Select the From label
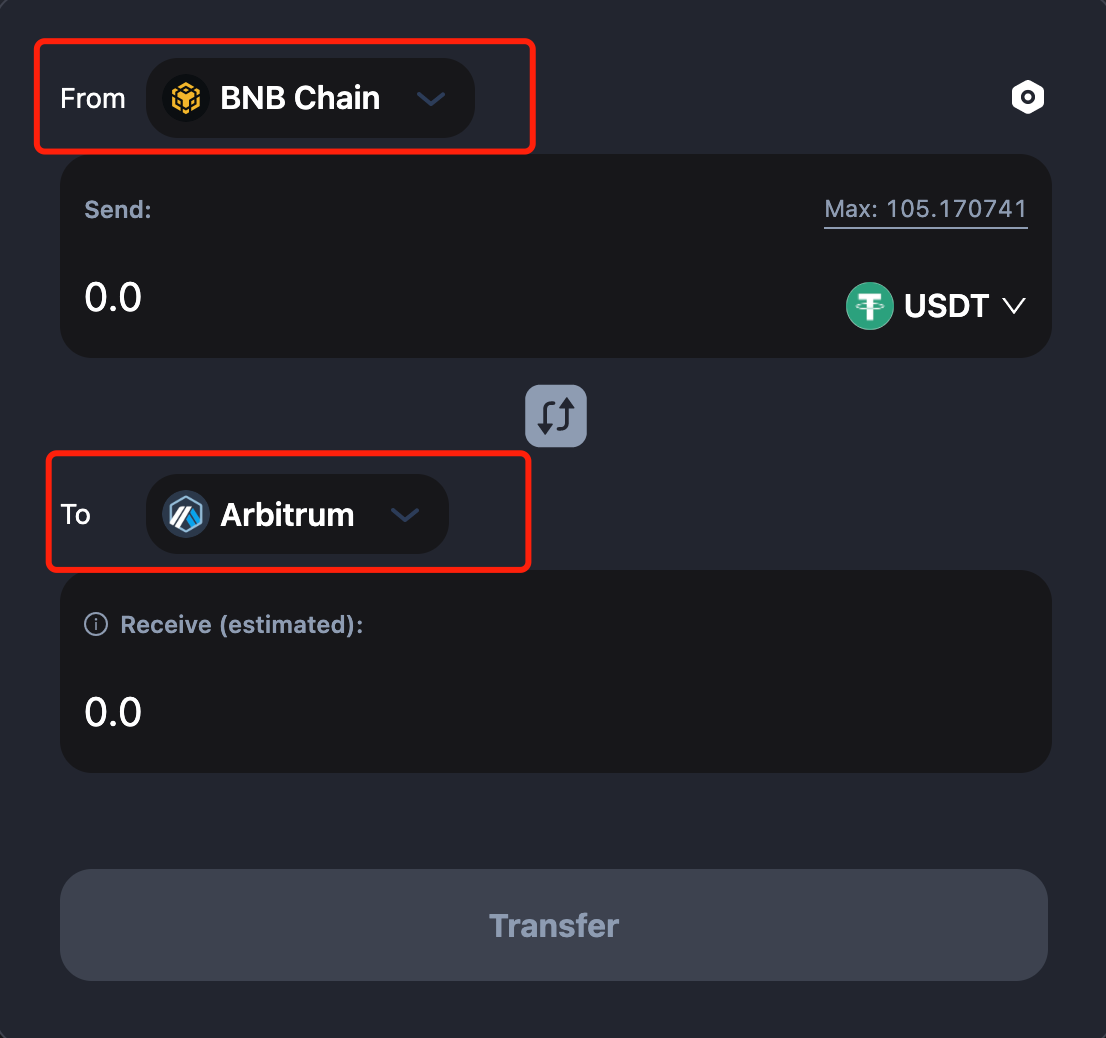This screenshot has width=1106, height=1038. (x=92, y=98)
